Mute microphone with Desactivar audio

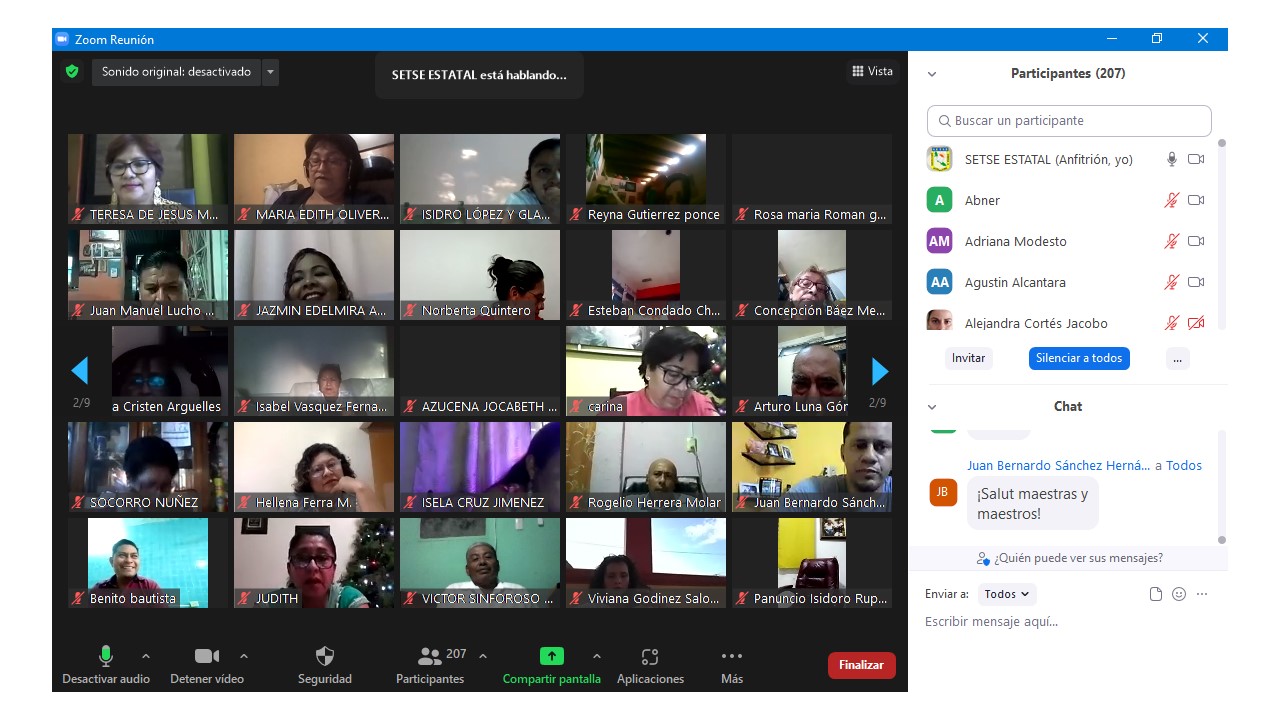[x=106, y=665]
